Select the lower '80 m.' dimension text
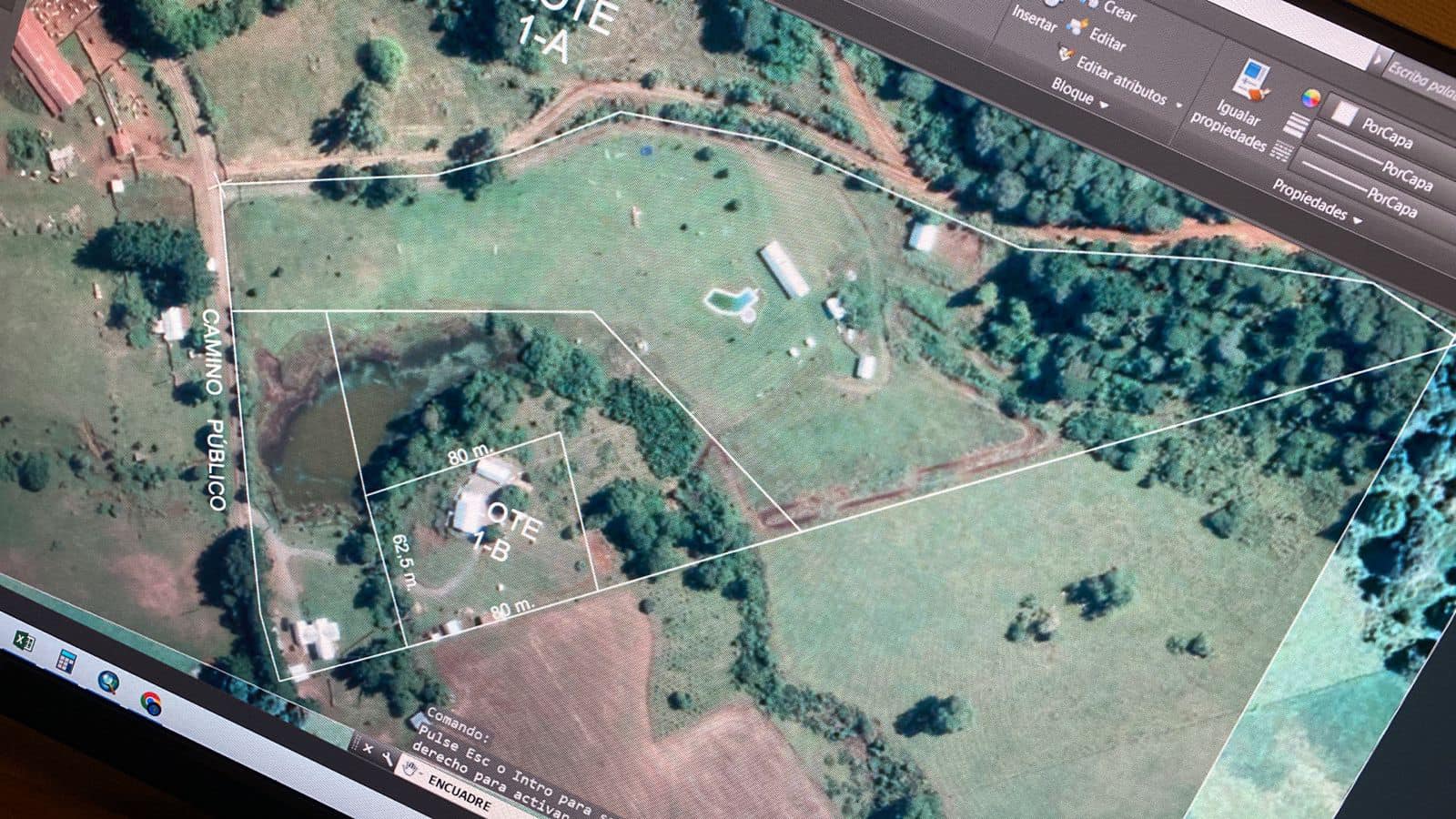The image size is (1456, 819). tap(511, 609)
